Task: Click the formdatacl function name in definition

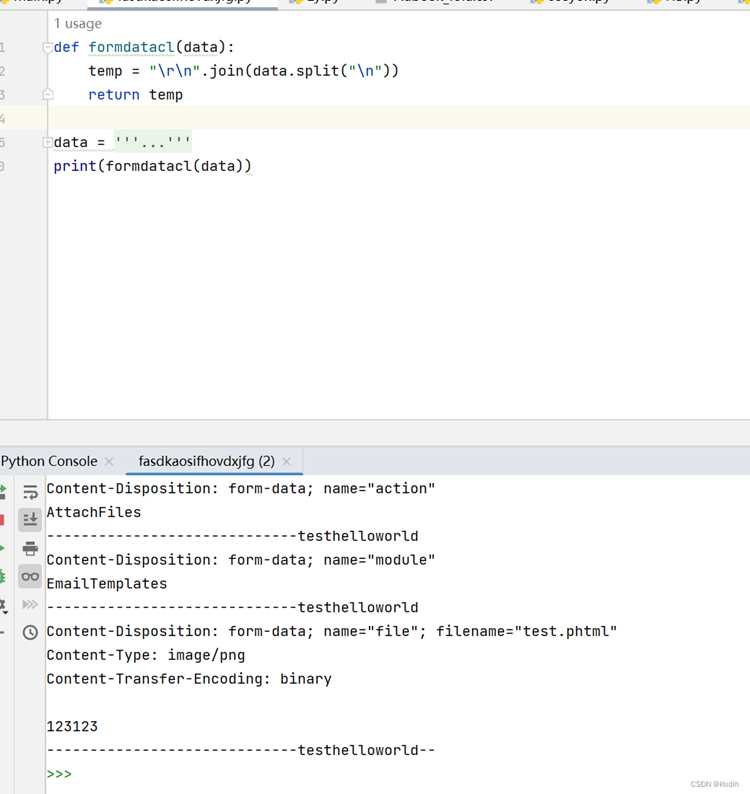Action: [x=131, y=47]
